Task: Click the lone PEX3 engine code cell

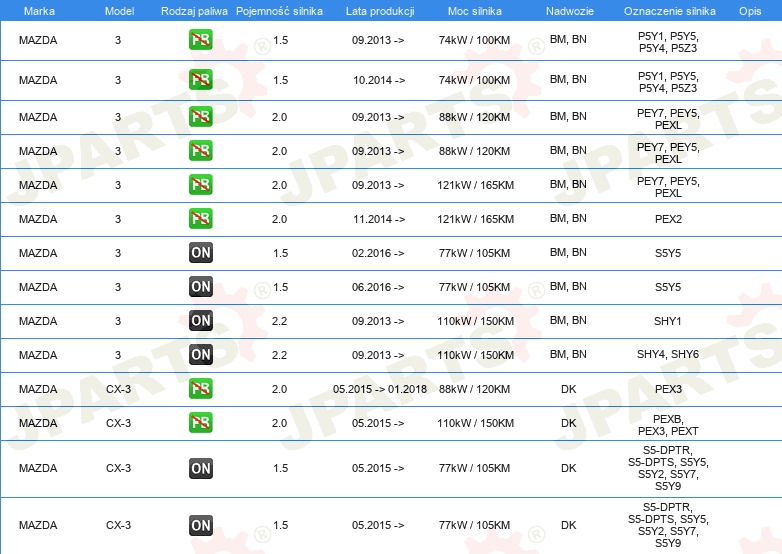Action: tap(668, 389)
